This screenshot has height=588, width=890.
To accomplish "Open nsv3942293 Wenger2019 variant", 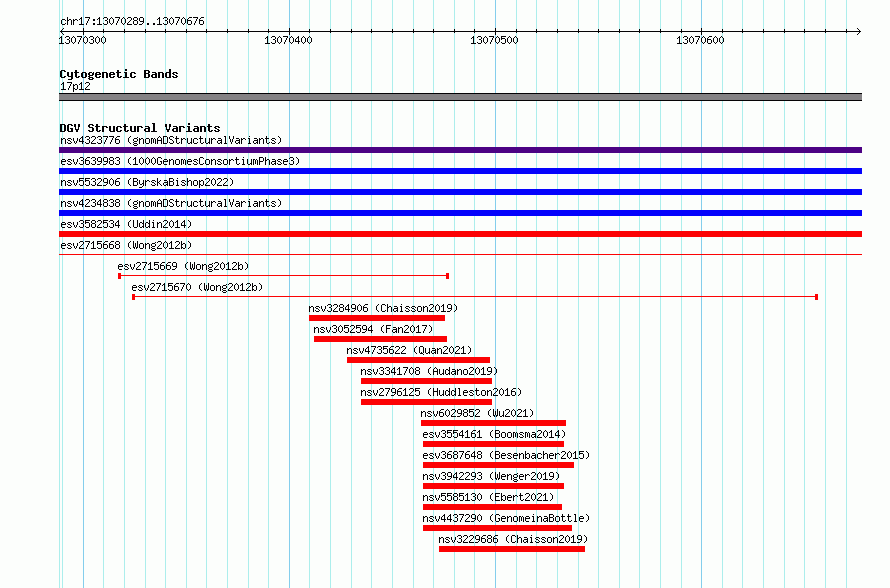I will coord(491,476).
